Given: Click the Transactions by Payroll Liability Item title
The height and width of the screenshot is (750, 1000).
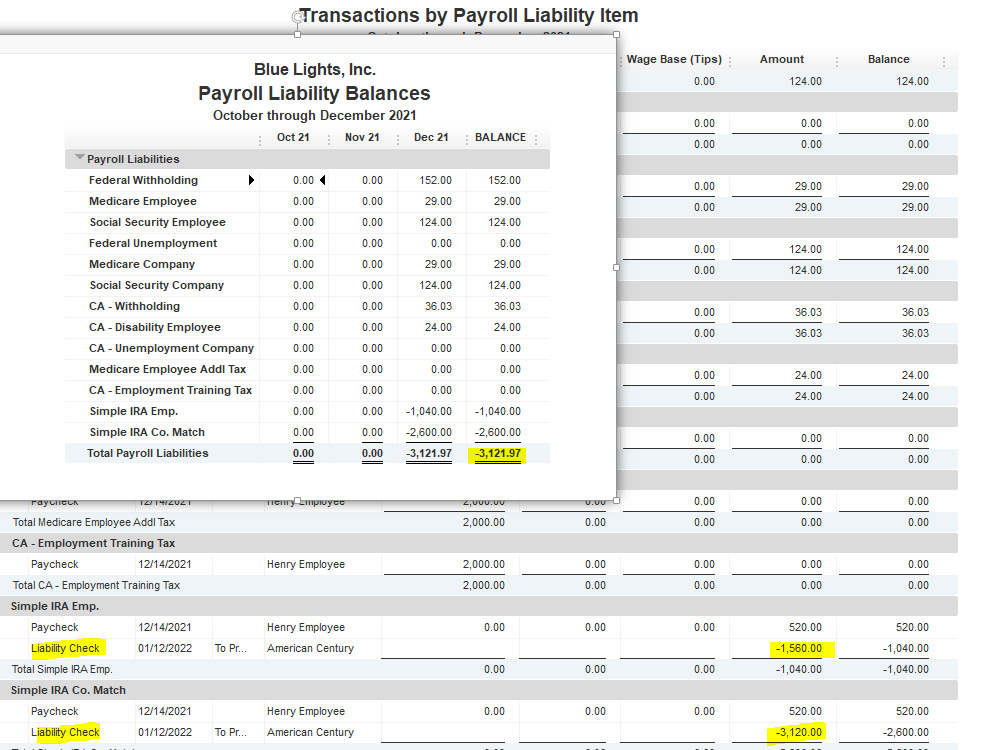Looking at the screenshot, I should pyautogui.click(x=469, y=15).
